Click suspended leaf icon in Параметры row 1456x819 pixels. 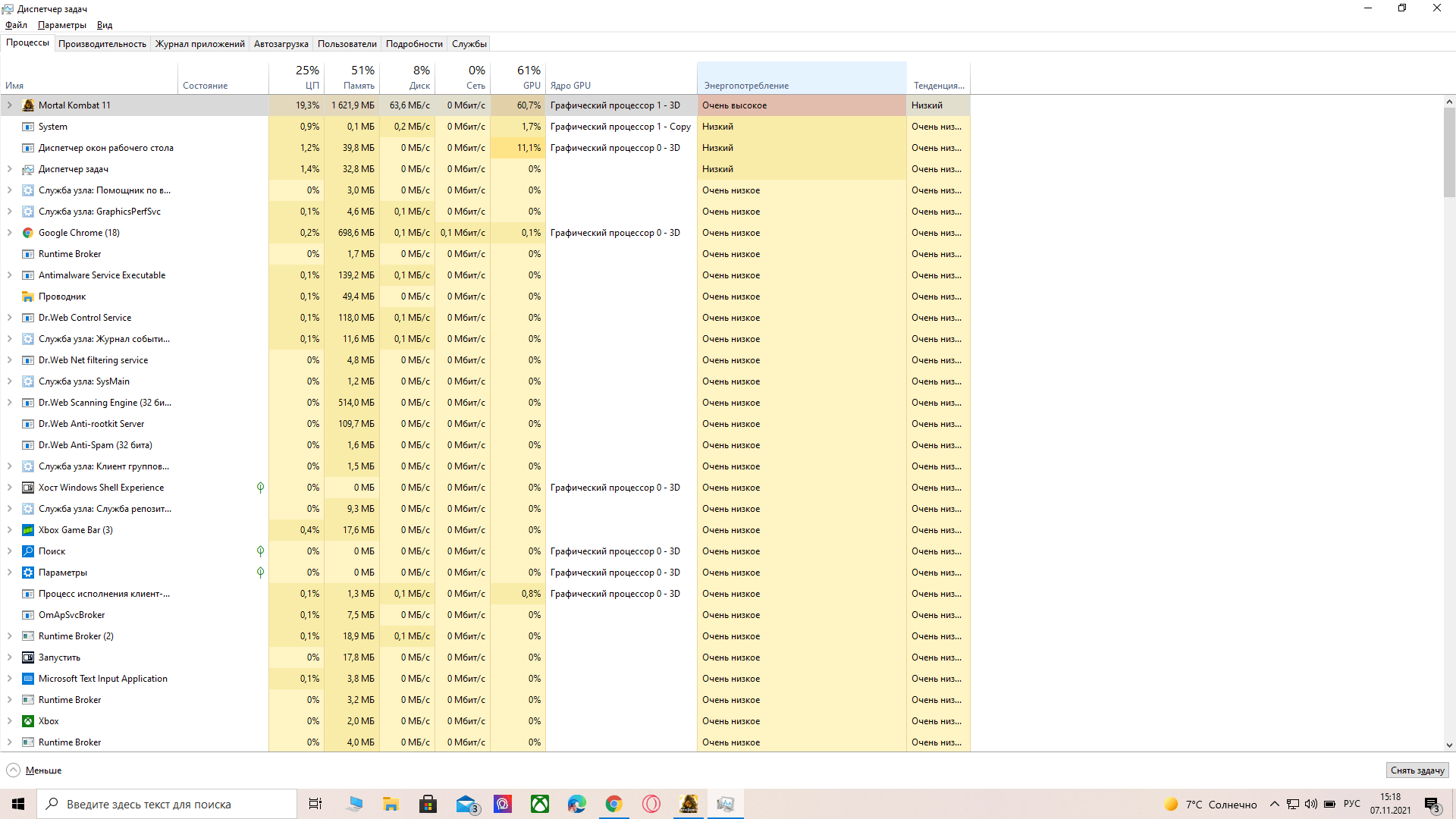(x=260, y=573)
